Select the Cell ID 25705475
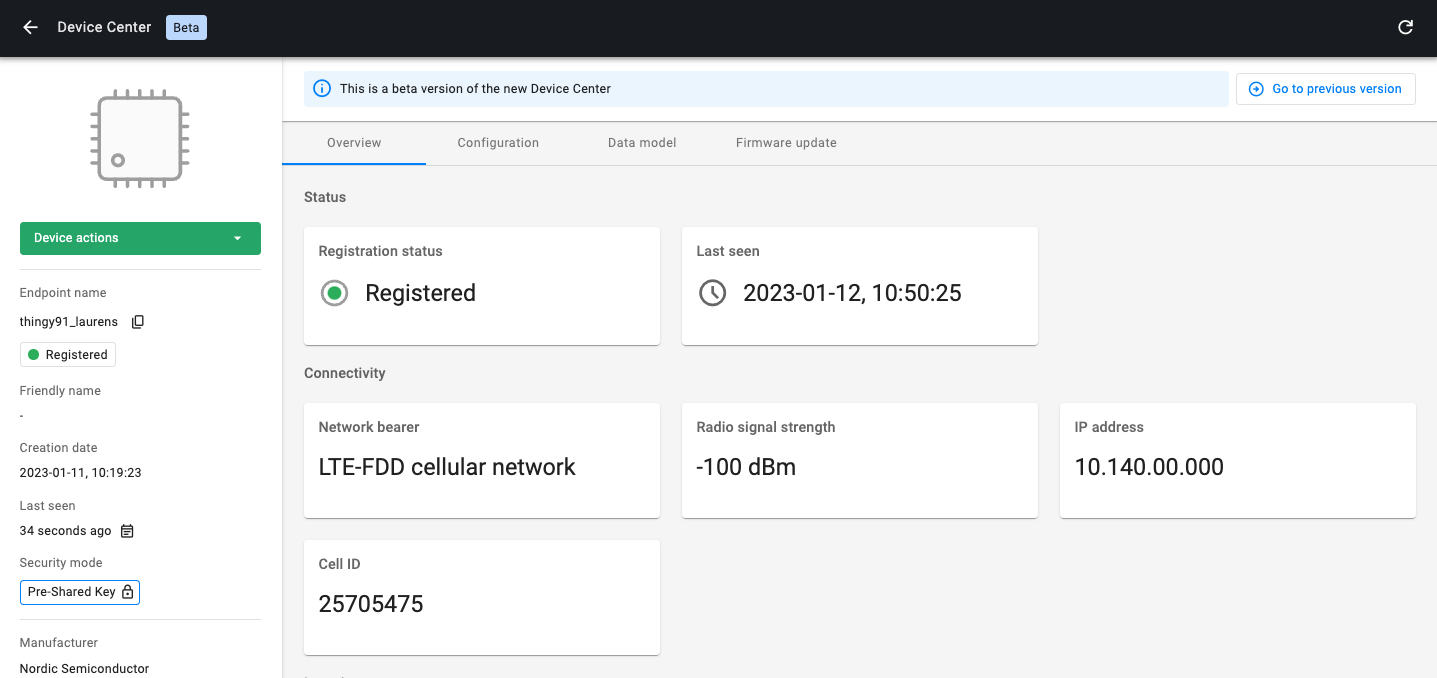The height and width of the screenshot is (678, 1437). point(371,604)
